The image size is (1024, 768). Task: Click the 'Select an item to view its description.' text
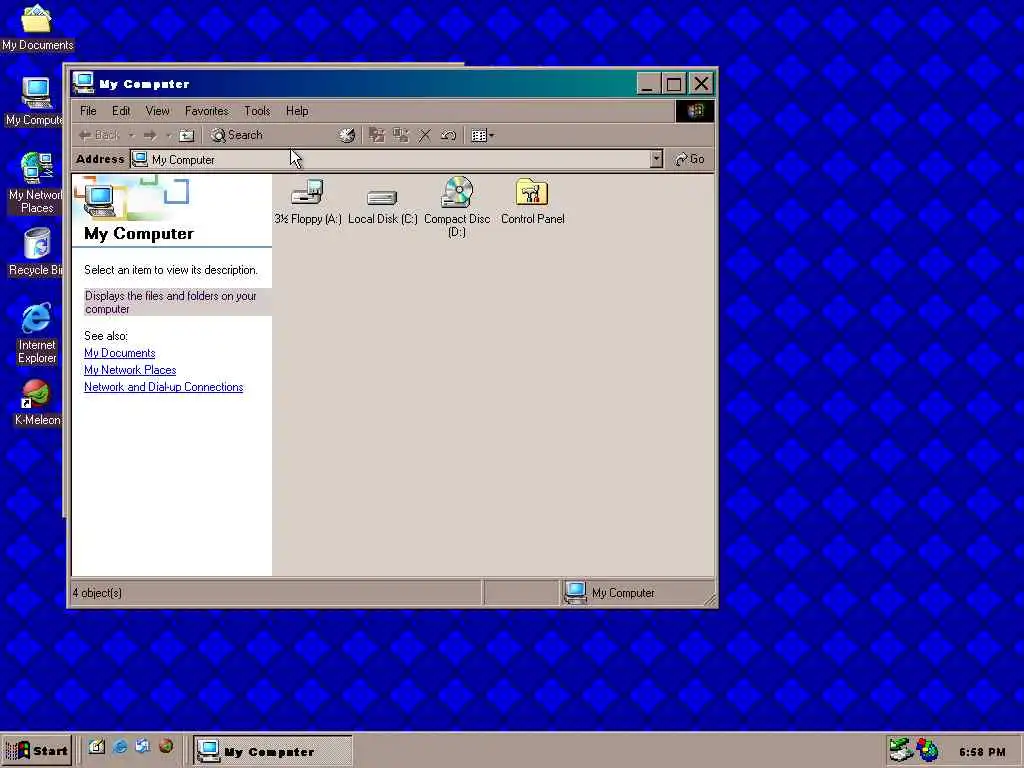click(x=171, y=270)
